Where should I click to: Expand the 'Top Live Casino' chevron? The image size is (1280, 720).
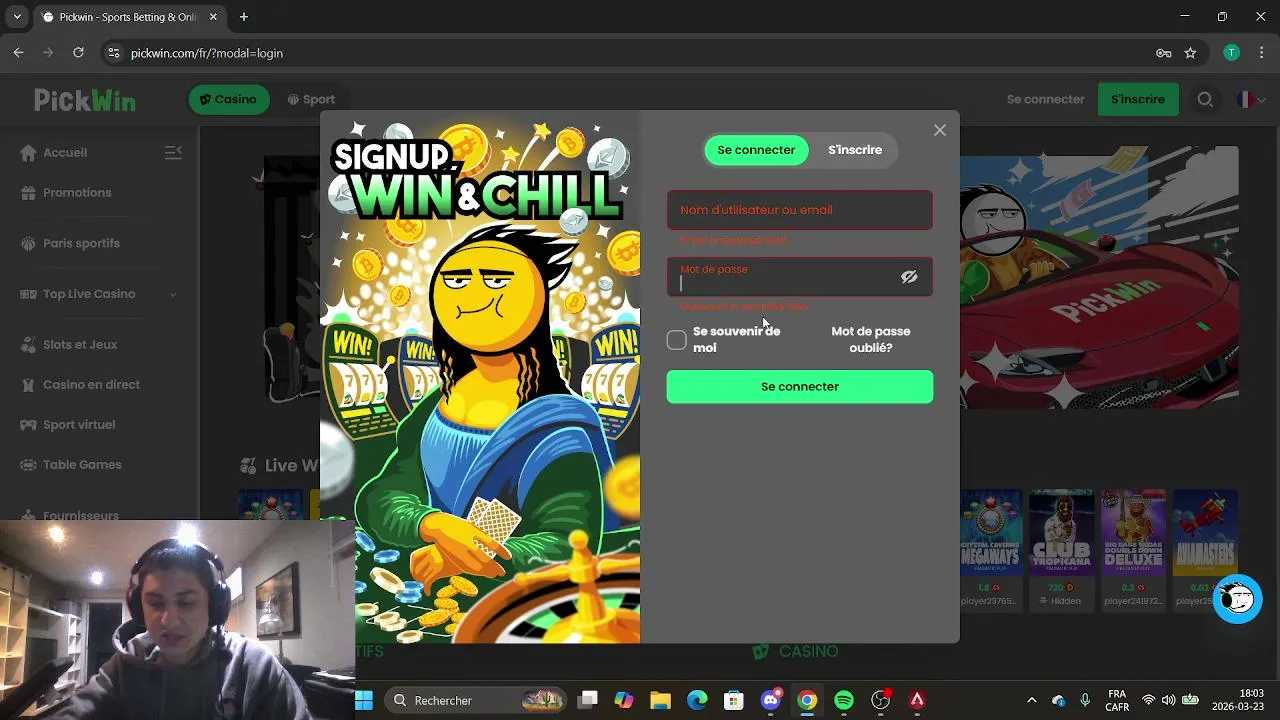[x=173, y=294]
